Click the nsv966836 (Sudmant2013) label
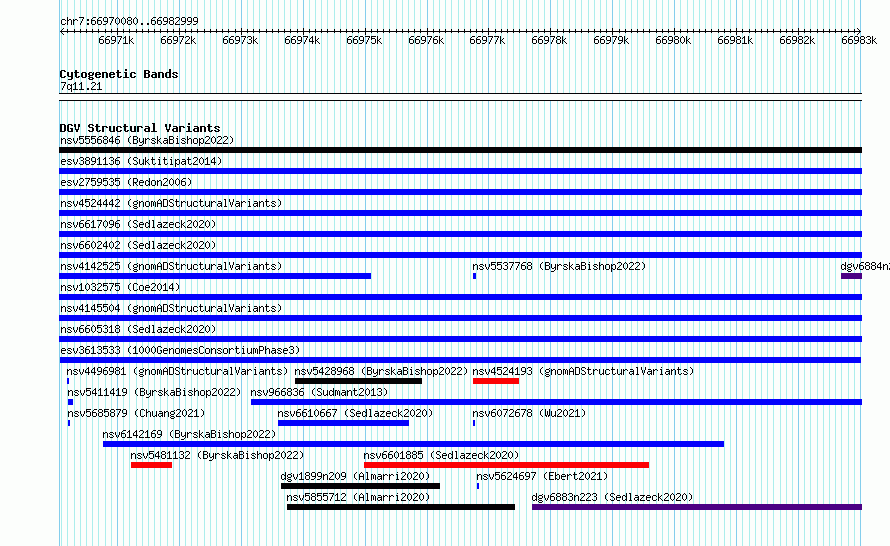 coord(319,392)
